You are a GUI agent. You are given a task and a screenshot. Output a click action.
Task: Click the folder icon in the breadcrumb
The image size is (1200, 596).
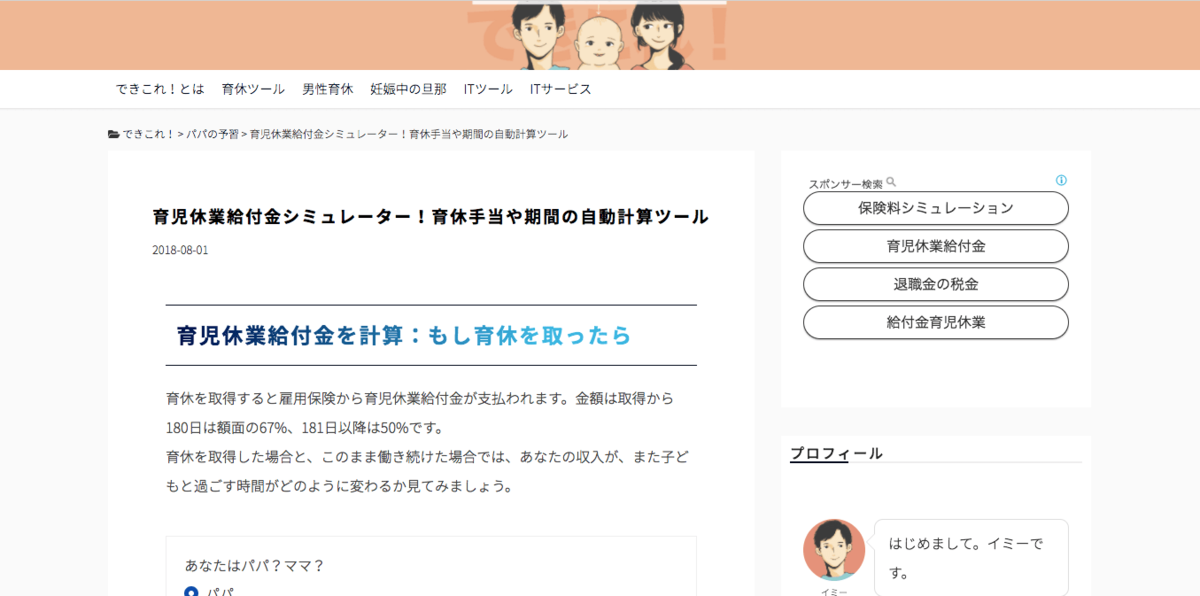(113, 134)
